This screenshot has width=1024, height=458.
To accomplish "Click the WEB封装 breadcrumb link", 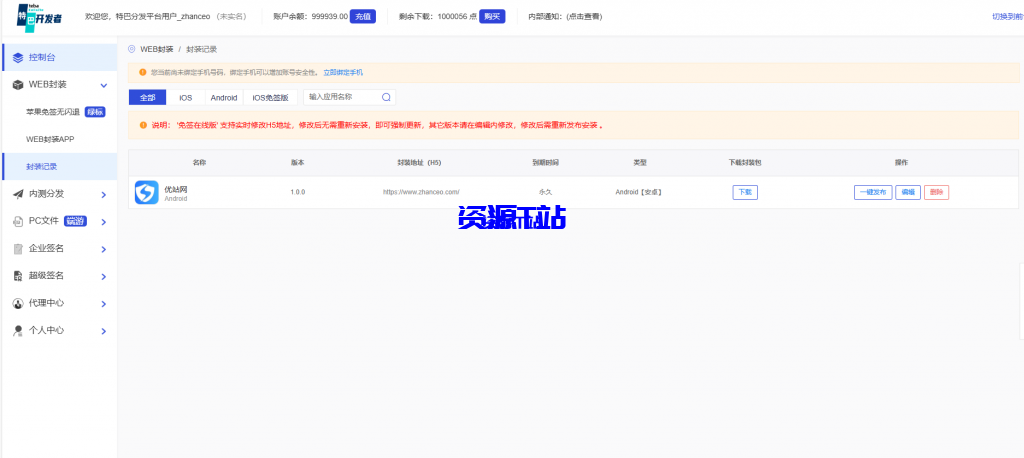I will [x=156, y=49].
